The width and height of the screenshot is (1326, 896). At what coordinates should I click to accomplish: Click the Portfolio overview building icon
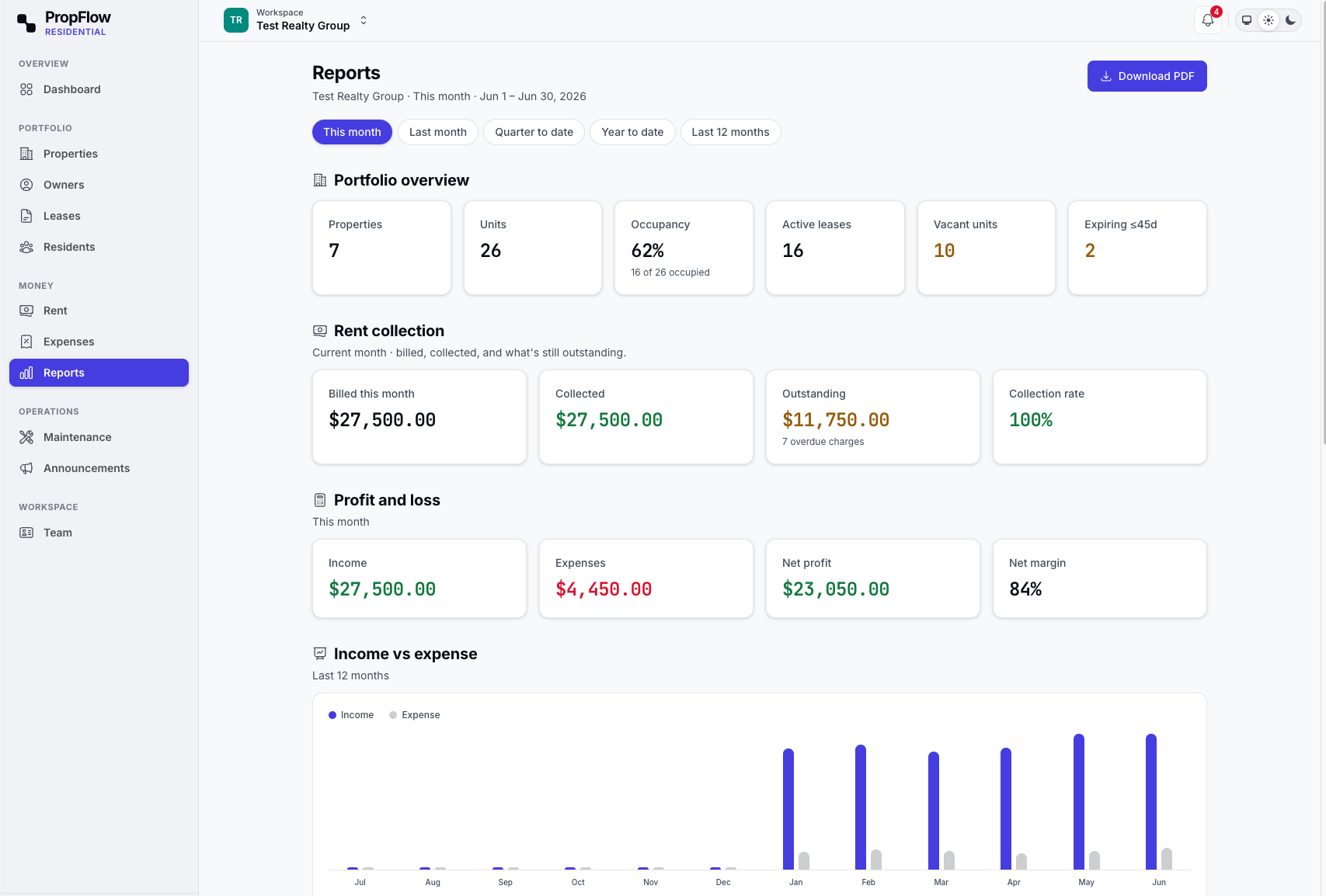point(319,180)
